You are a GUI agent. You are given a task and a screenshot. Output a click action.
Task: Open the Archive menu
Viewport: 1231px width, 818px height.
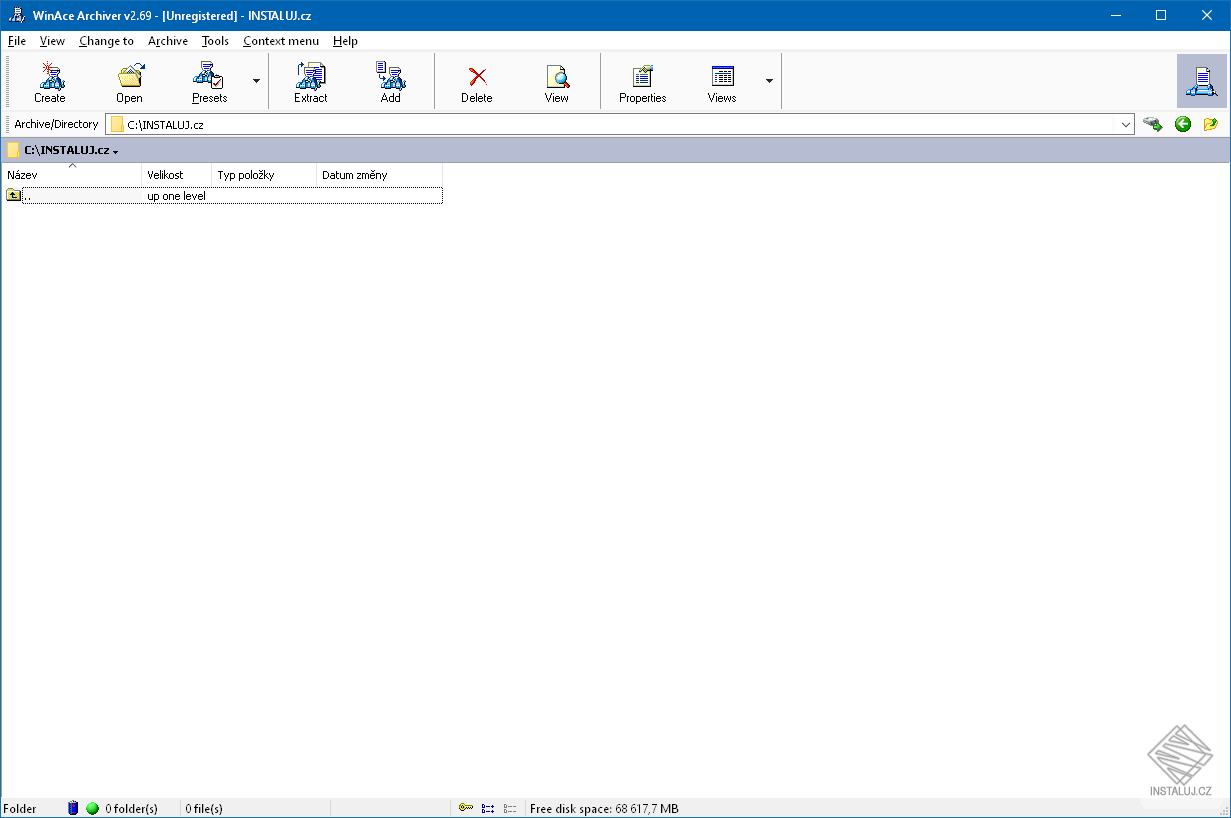point(168,41)
